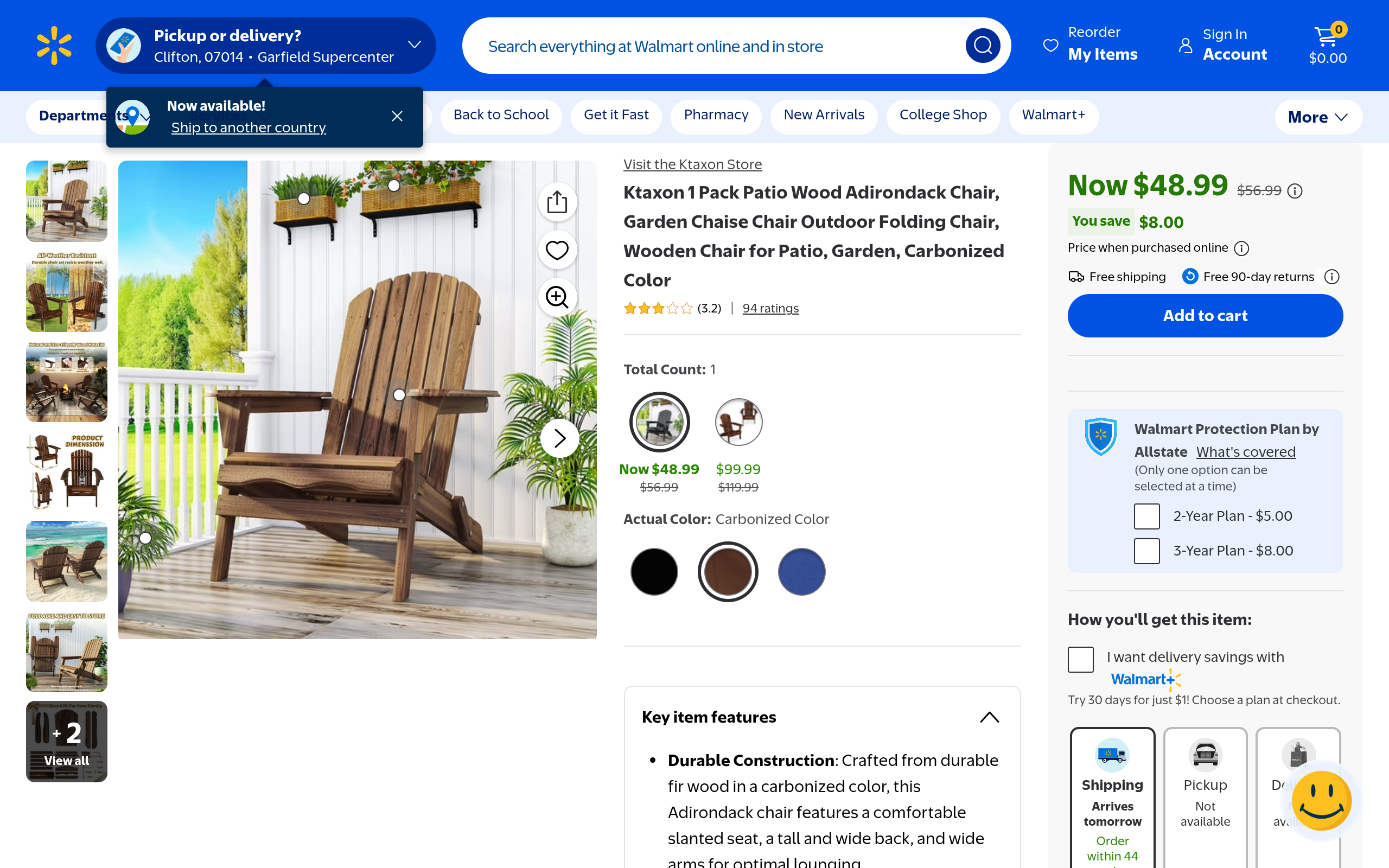Screen dimensions: 1389x868
Task: Collapse Key item features section
Action: click(990, 717)
